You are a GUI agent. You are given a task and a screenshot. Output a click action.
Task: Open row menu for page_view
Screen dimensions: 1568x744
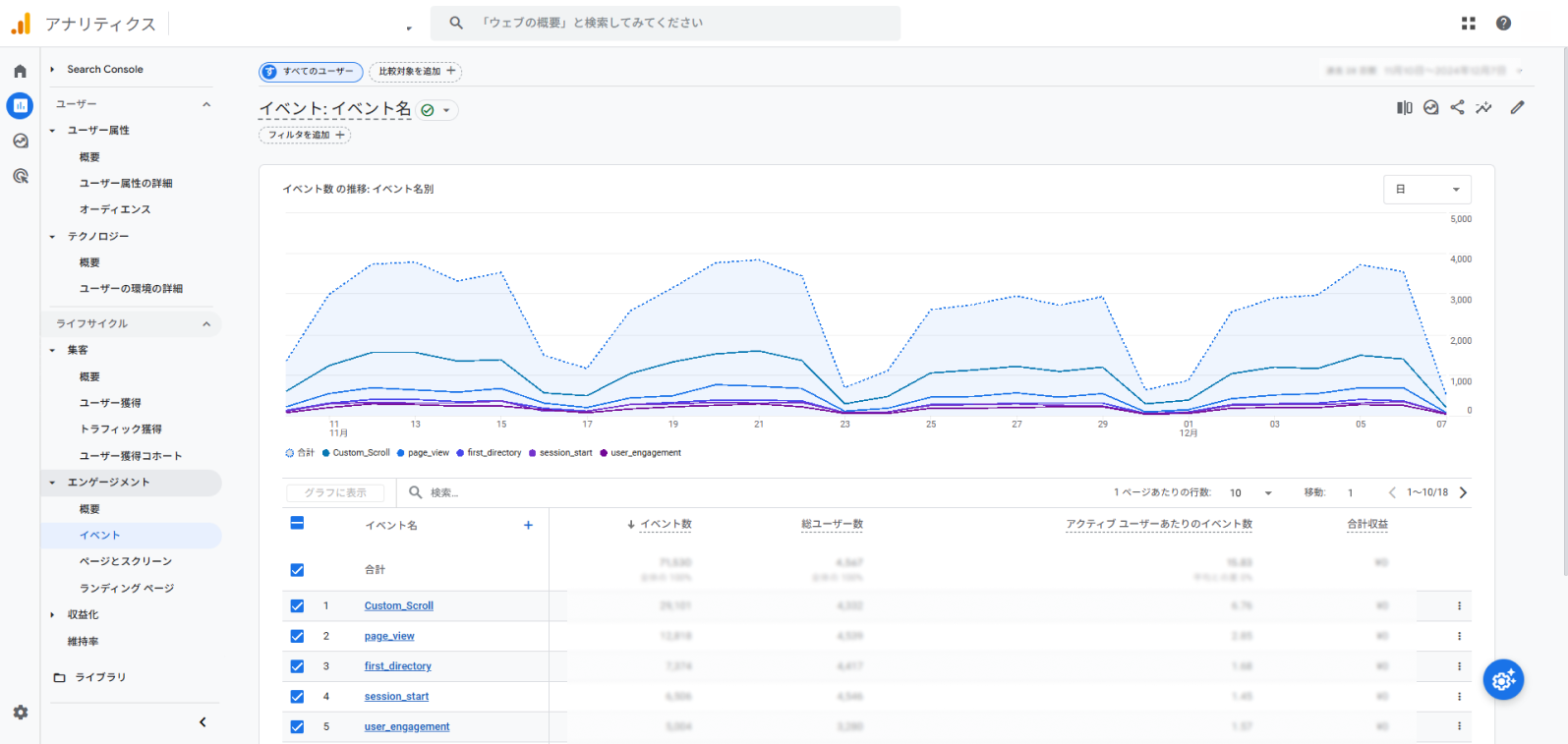(1459, 636)
